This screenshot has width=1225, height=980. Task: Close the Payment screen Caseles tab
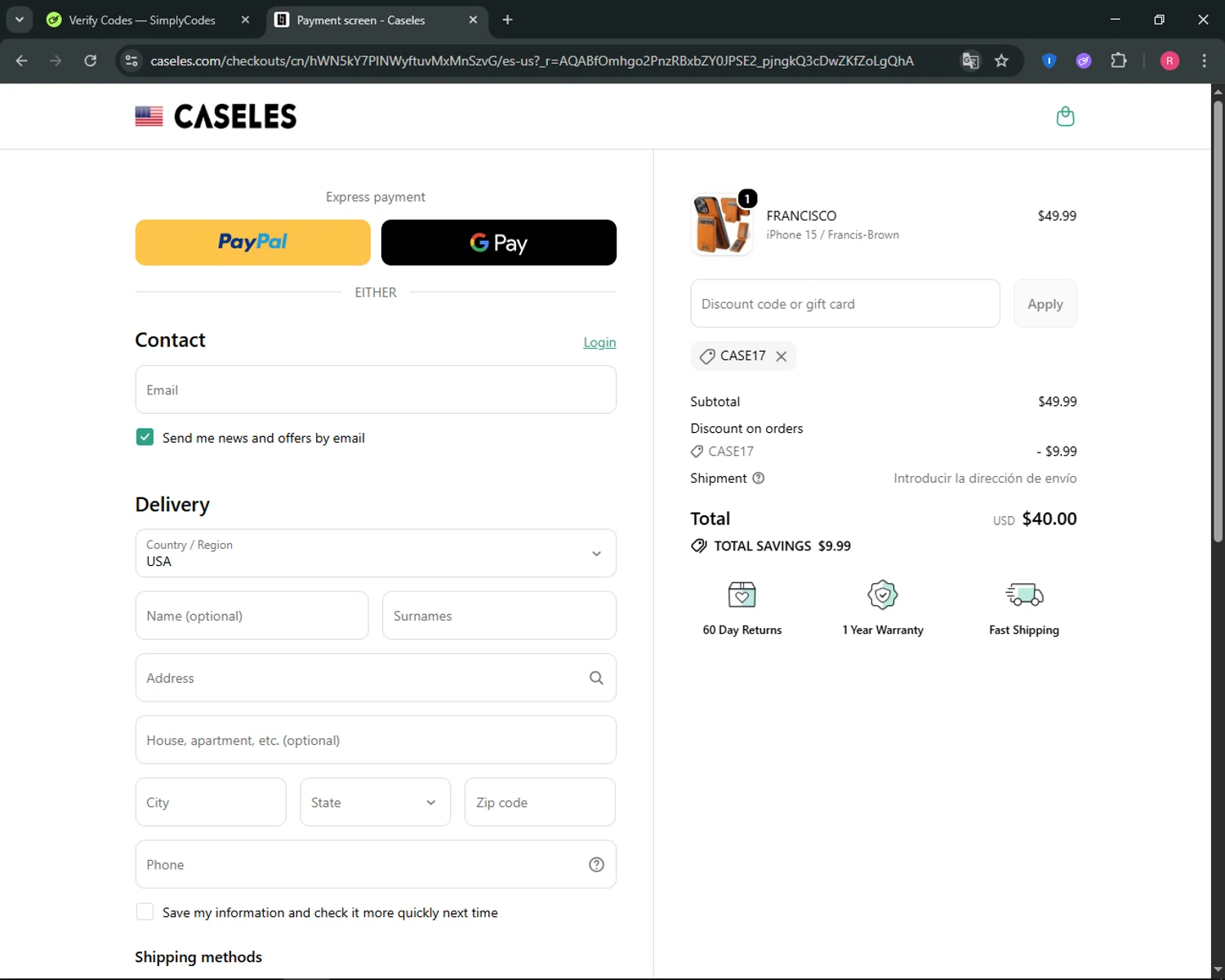click(473, 20)
